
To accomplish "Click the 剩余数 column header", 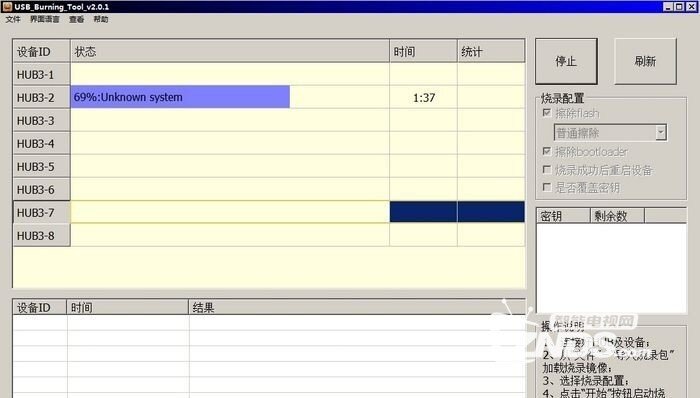I will (617, 216).
